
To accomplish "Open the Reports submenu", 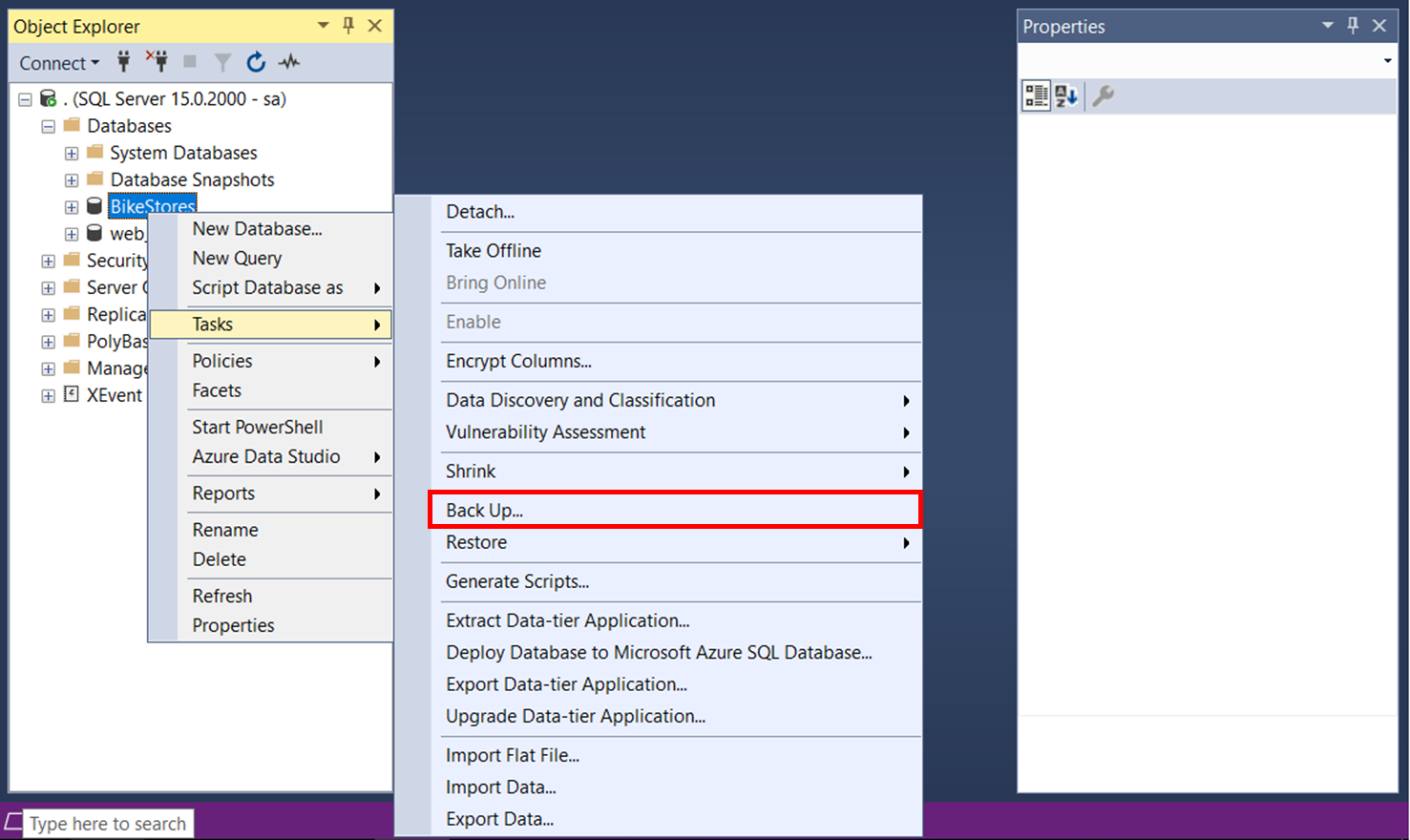I will [271, 493].
